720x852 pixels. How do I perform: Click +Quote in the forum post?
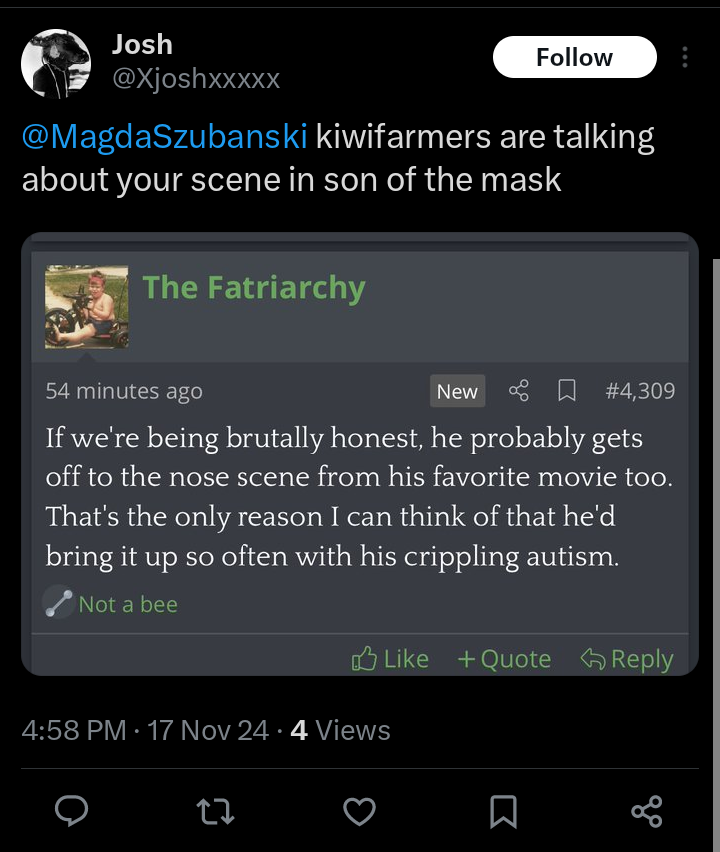pyautogui.click(x=504, y=659)
